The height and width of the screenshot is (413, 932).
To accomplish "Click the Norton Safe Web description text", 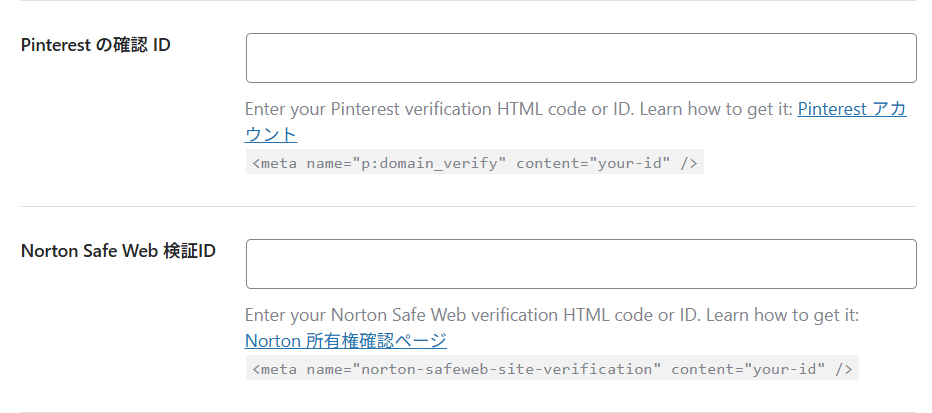I will pyautogui.click(x=500, y=316).
